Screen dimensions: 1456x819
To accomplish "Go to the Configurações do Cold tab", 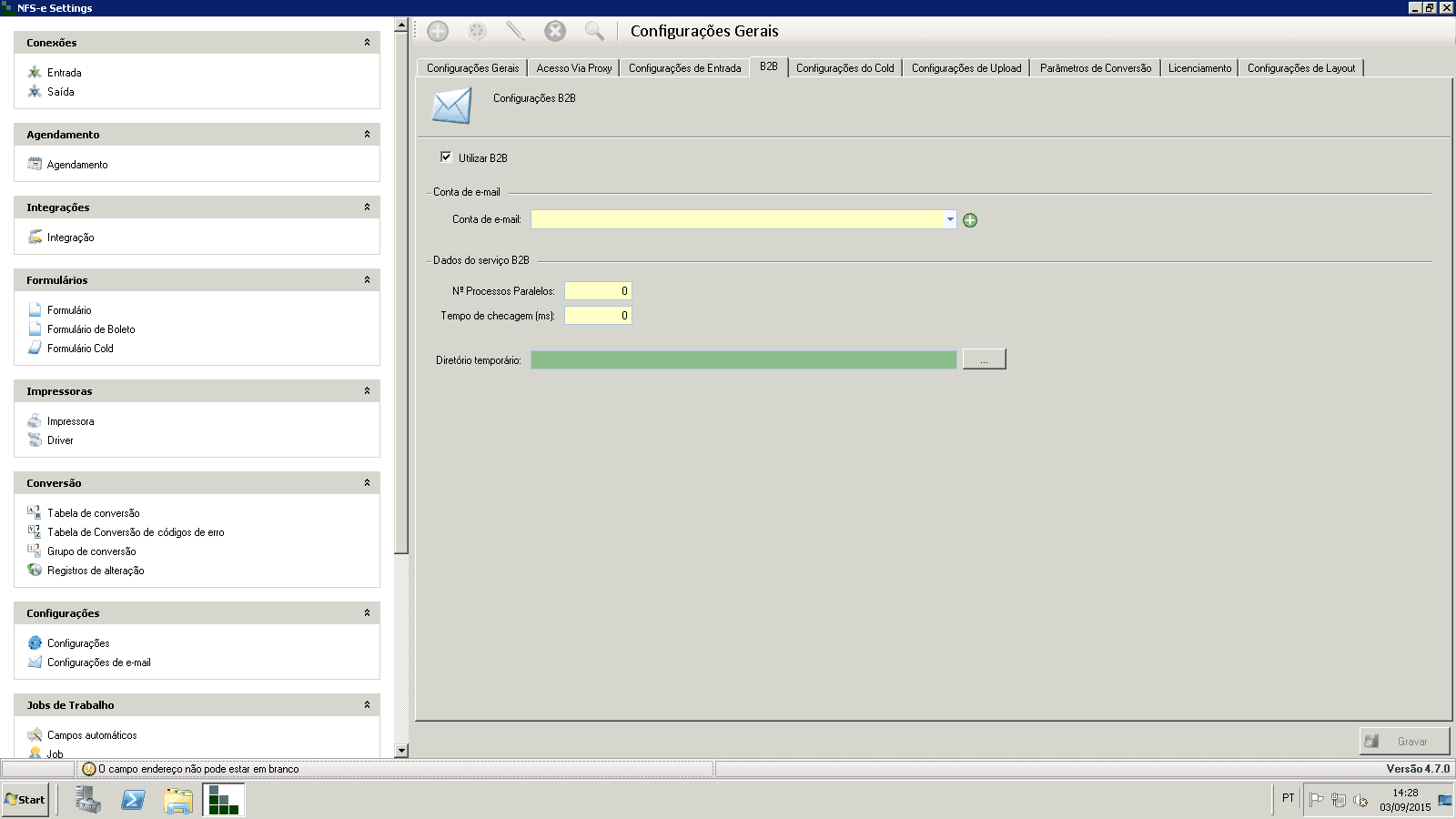I will [x=844, y=68].
